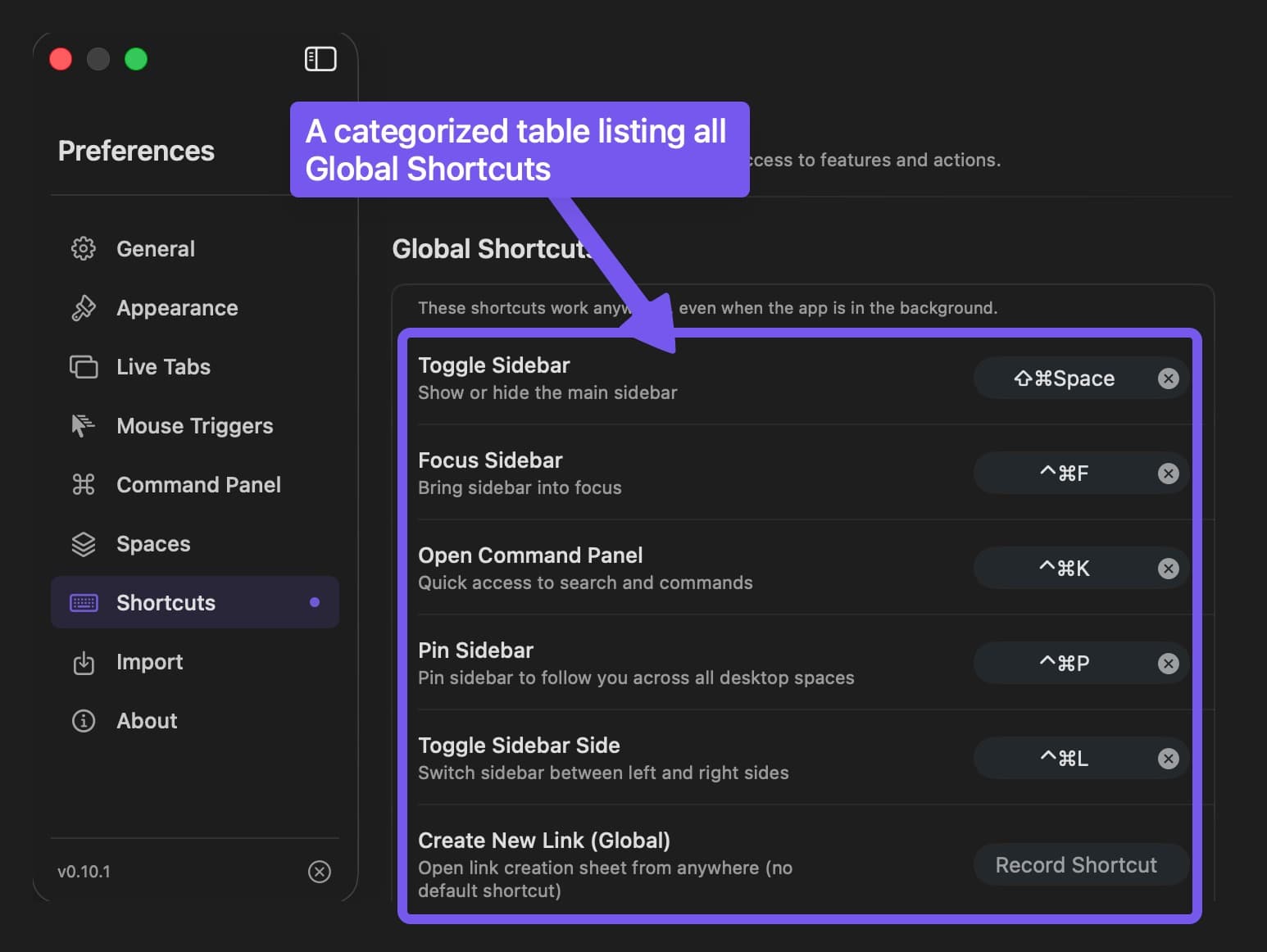
Task: Select the Spaces layers icon
Action: click(83, 543)
